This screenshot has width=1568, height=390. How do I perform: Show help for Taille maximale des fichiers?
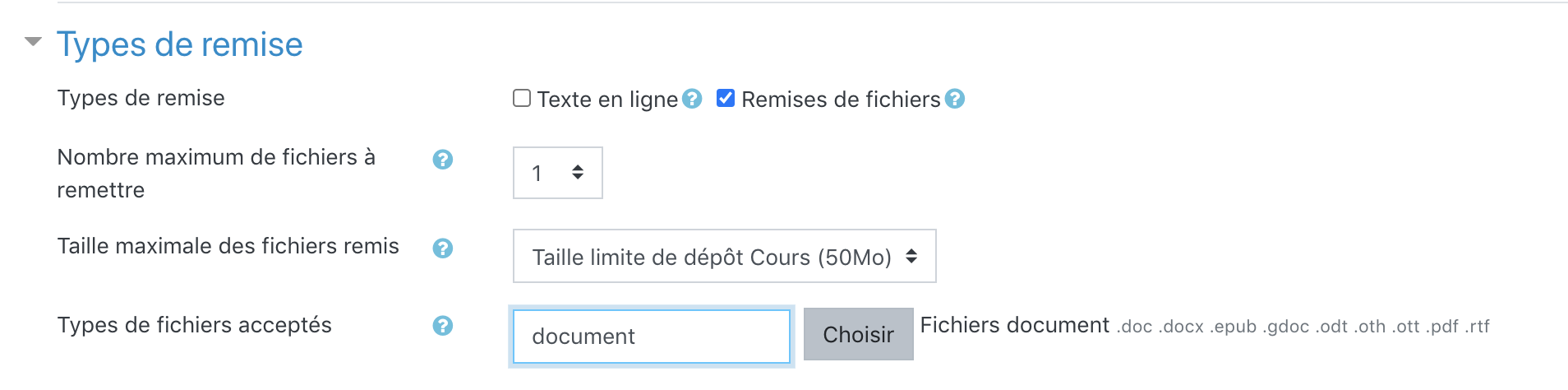pos(443,248)
